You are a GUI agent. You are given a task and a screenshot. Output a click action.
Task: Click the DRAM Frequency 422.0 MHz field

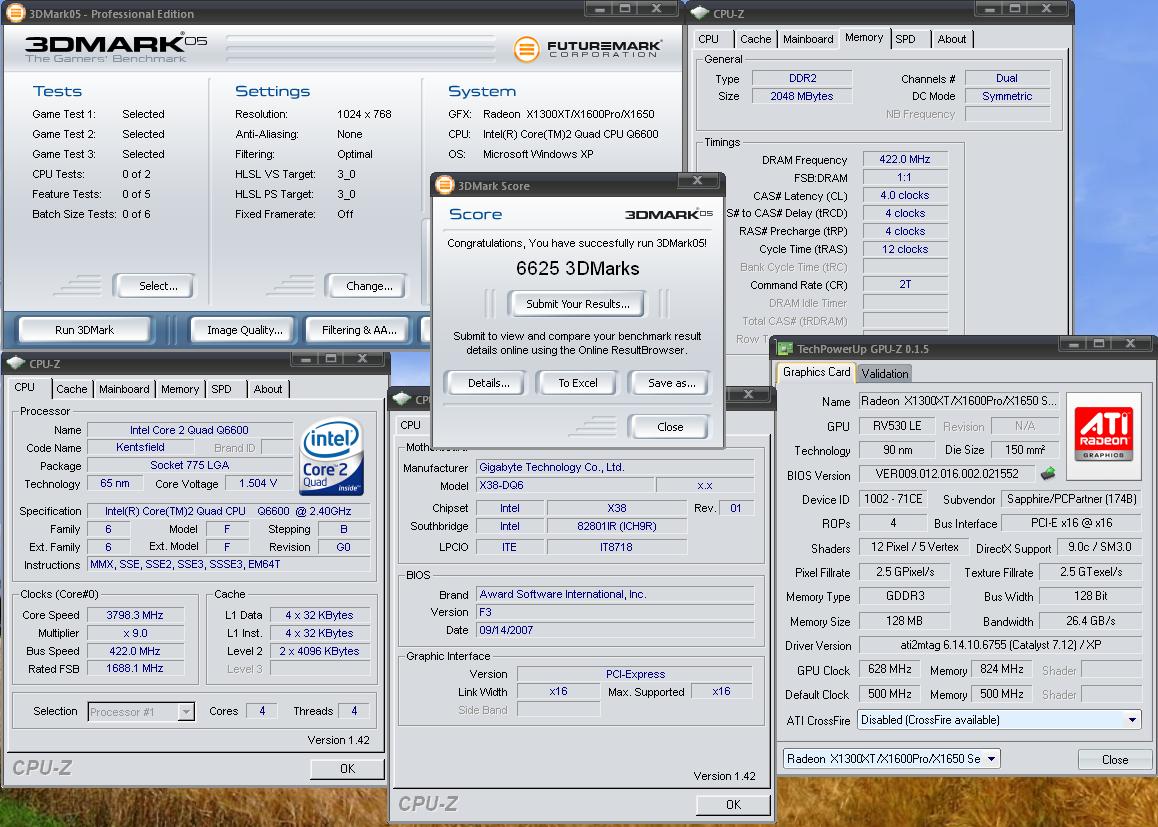pos(905,159)
